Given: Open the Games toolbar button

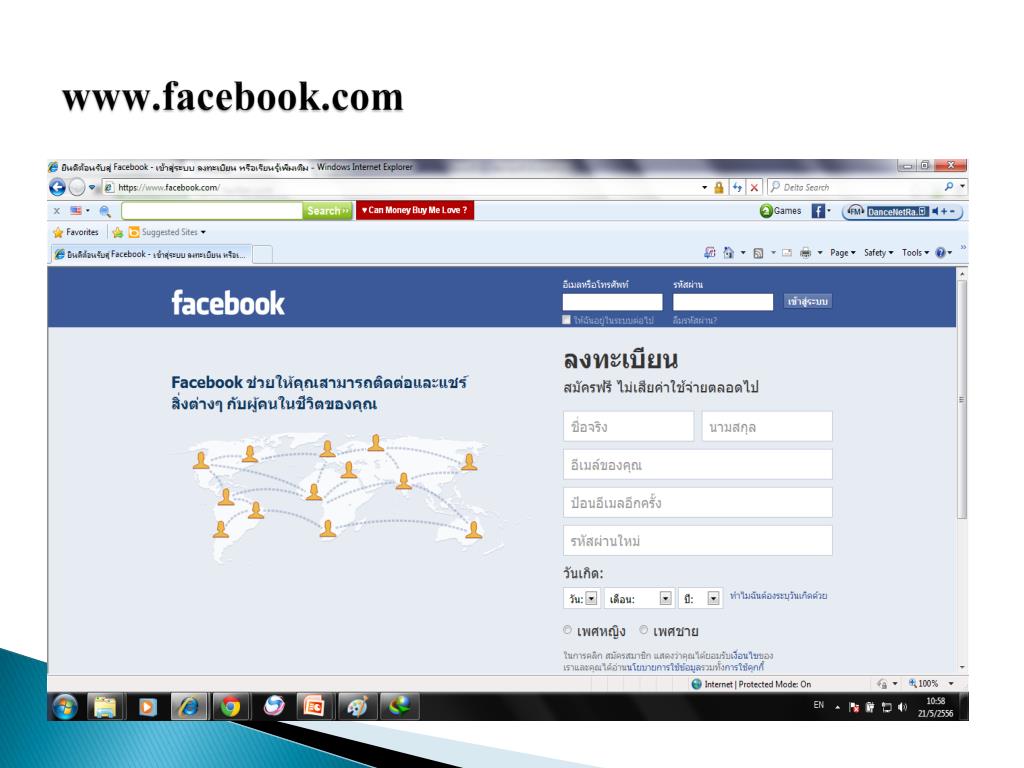Looking at the screenshot, I should [781, 211].
